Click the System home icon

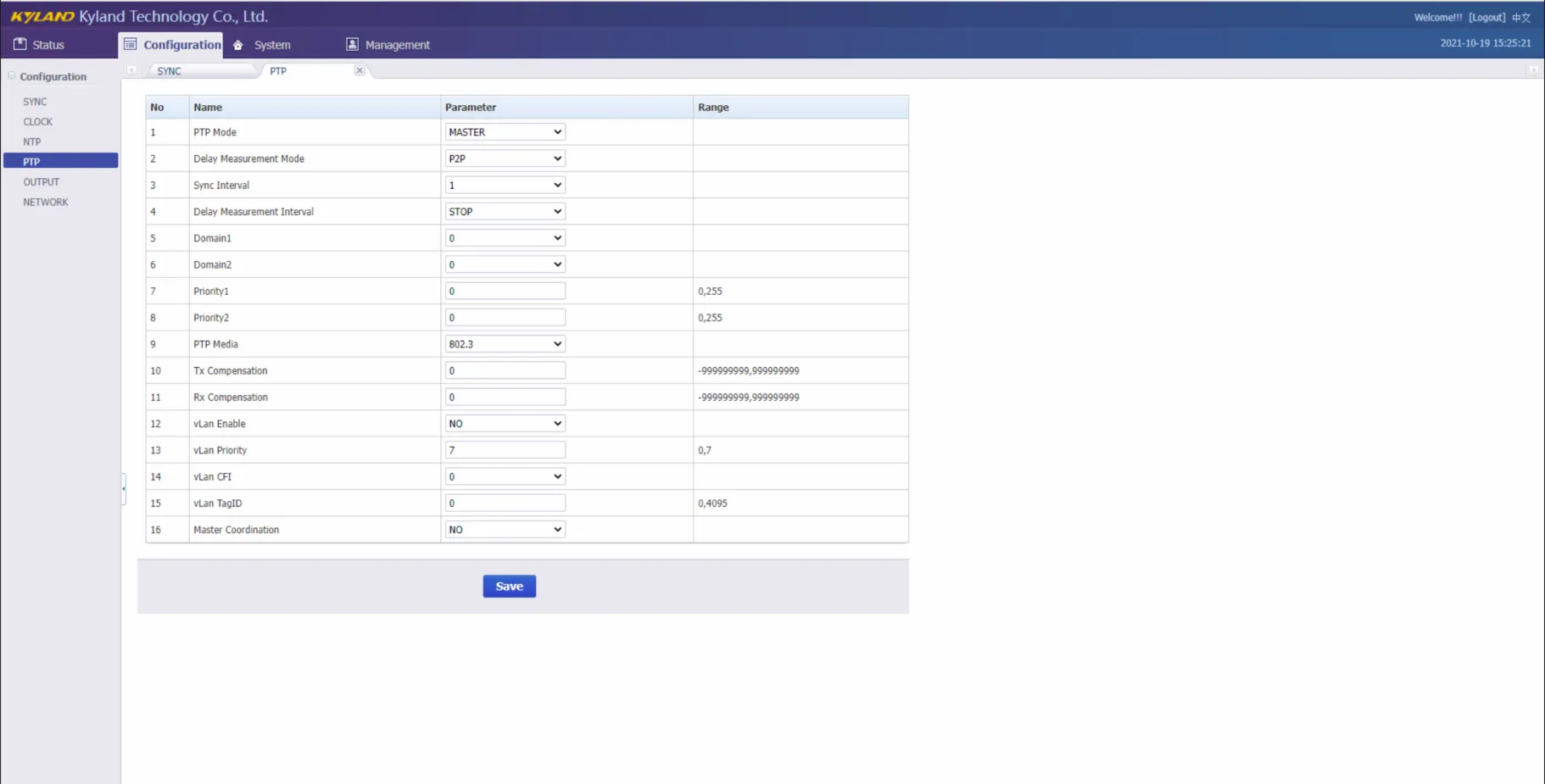[238, 45]
